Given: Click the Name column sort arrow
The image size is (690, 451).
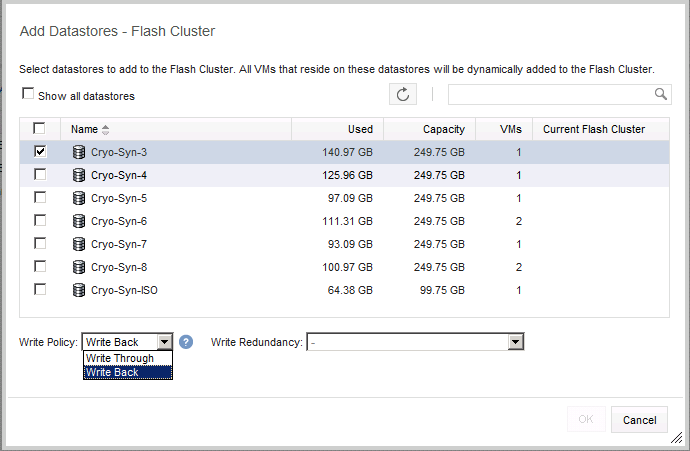Looking at the screenshot, I should point(105,130).
